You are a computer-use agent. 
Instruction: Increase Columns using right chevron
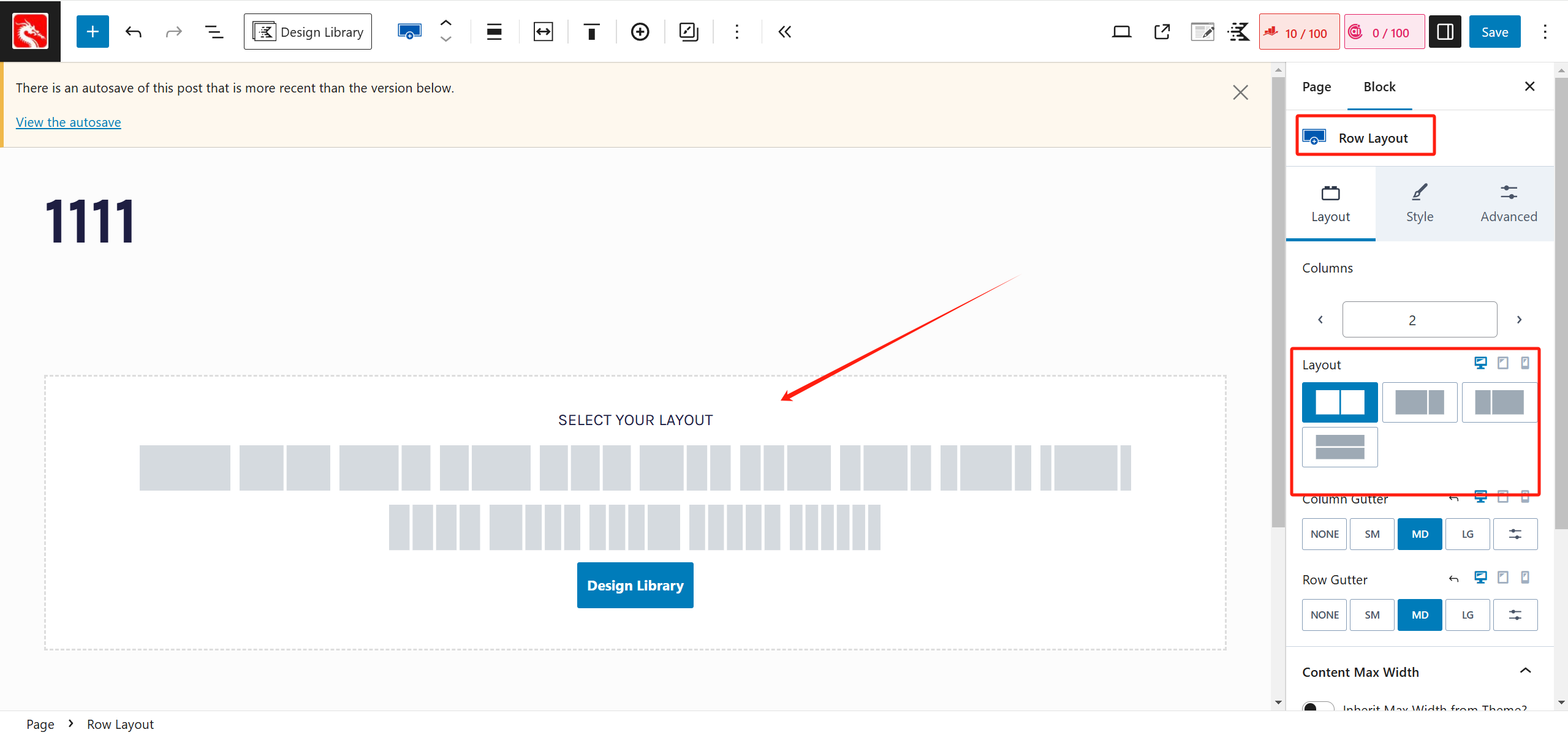point(1519,319)
